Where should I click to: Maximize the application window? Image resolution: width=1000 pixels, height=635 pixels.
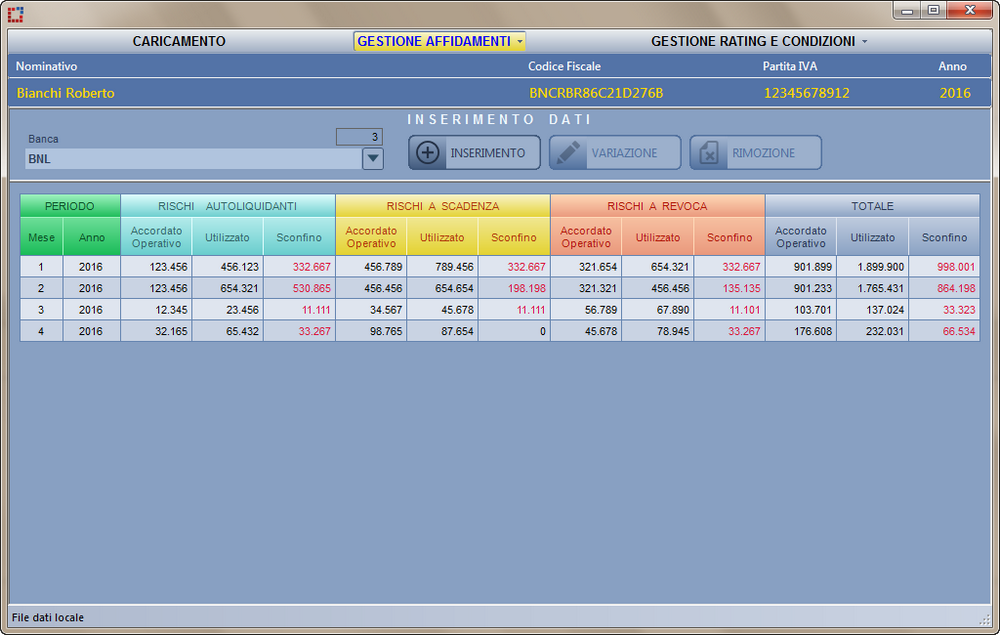coord(933,10)
